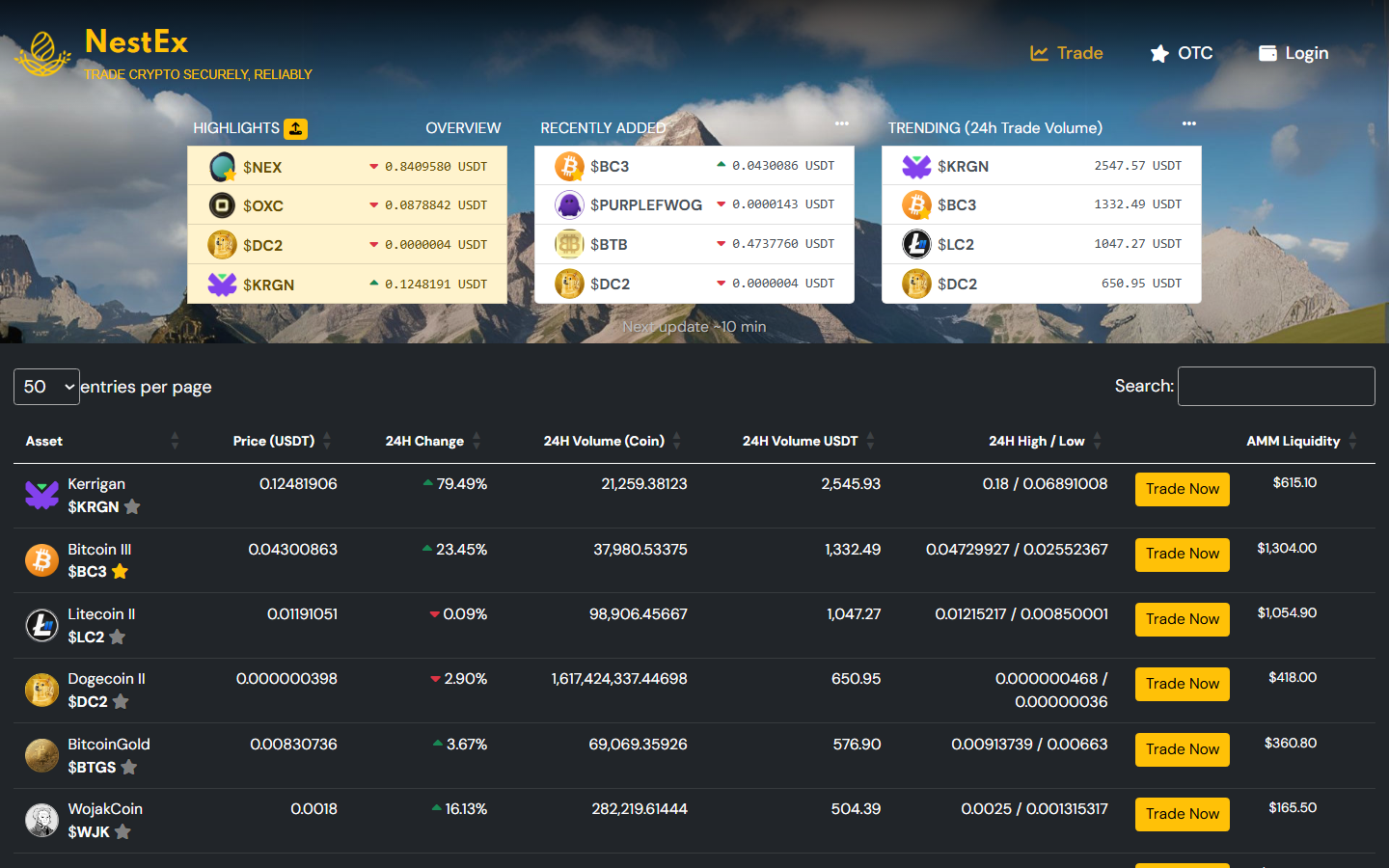Open $WJK ticker link in table
Viewport: 1389px width, 868px height.
(89, 831)
